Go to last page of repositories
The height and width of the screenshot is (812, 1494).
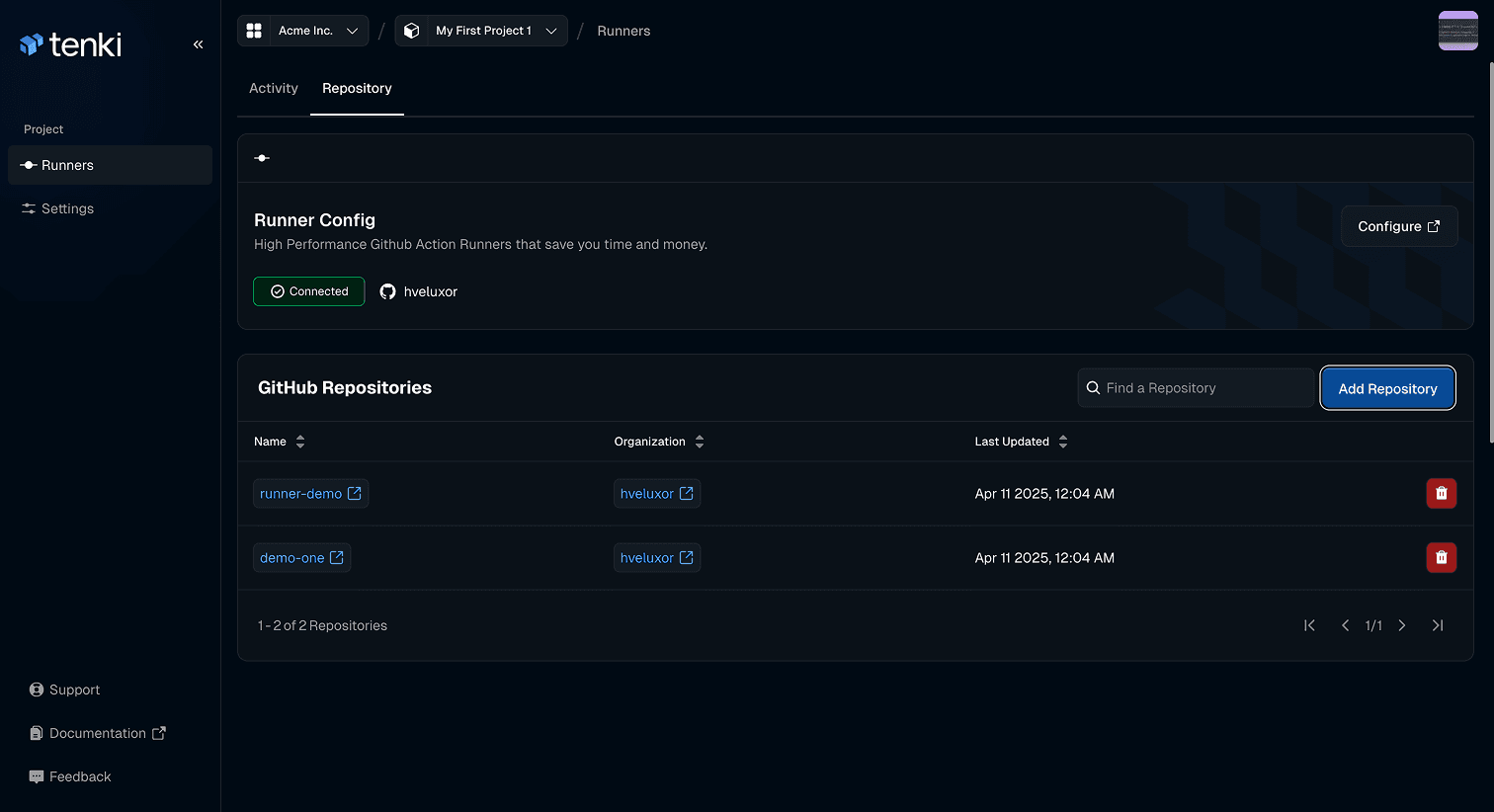(1438, 625)
